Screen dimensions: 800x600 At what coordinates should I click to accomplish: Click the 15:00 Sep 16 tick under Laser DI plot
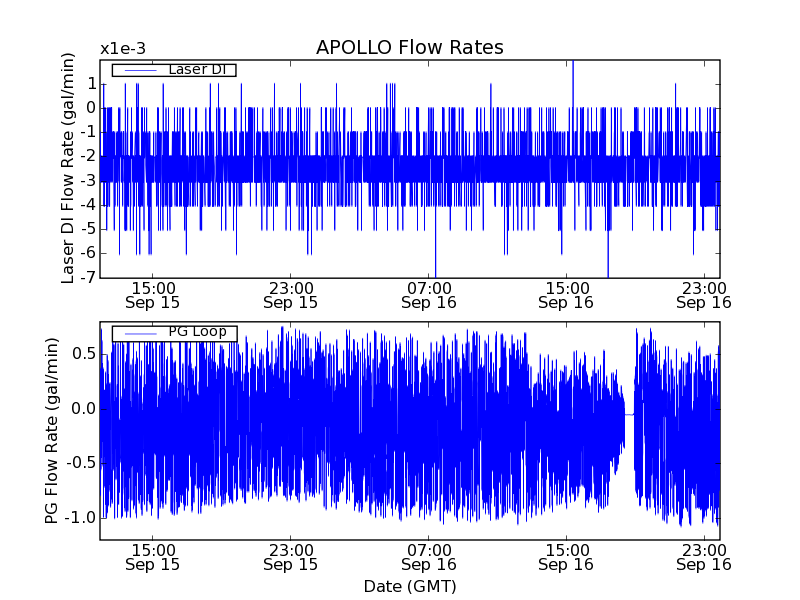(x=566, y=295)
